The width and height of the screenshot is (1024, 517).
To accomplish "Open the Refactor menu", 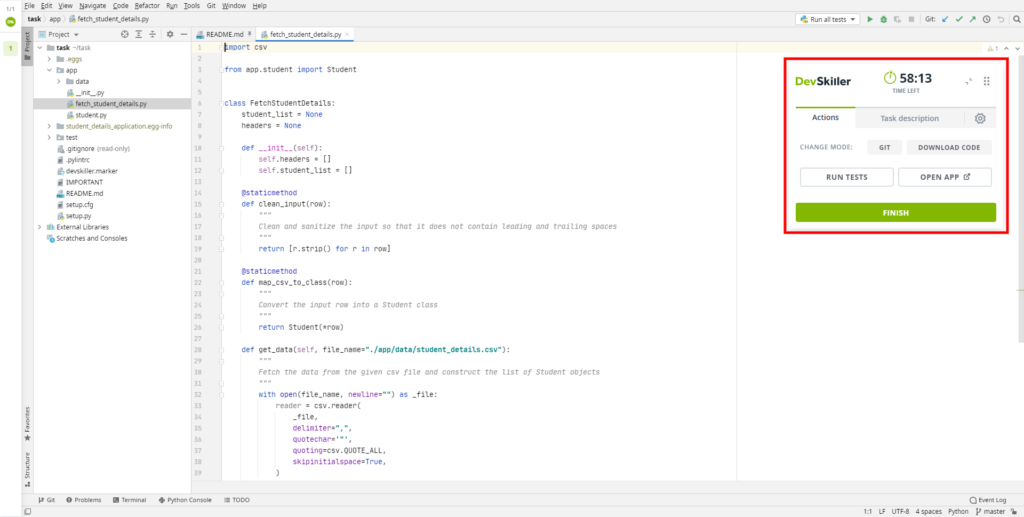I will coord(149,5).
